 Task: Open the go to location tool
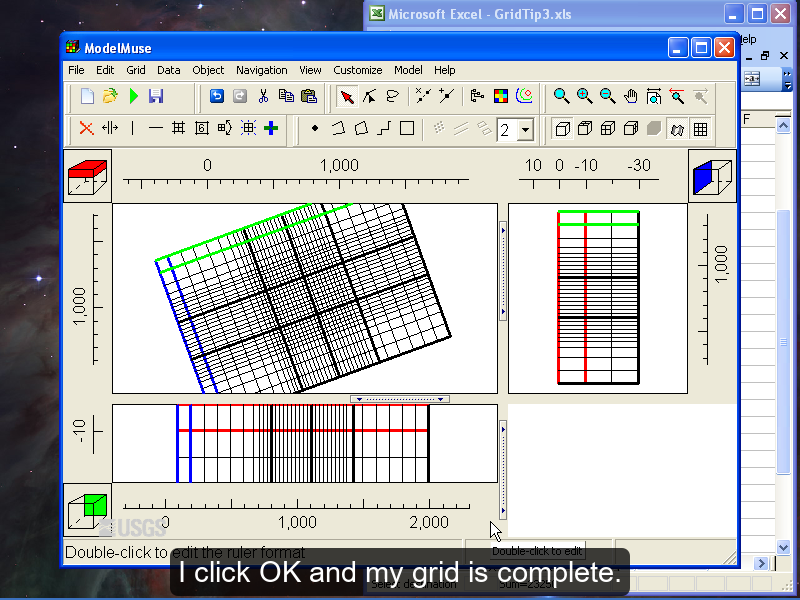(654, 96)
